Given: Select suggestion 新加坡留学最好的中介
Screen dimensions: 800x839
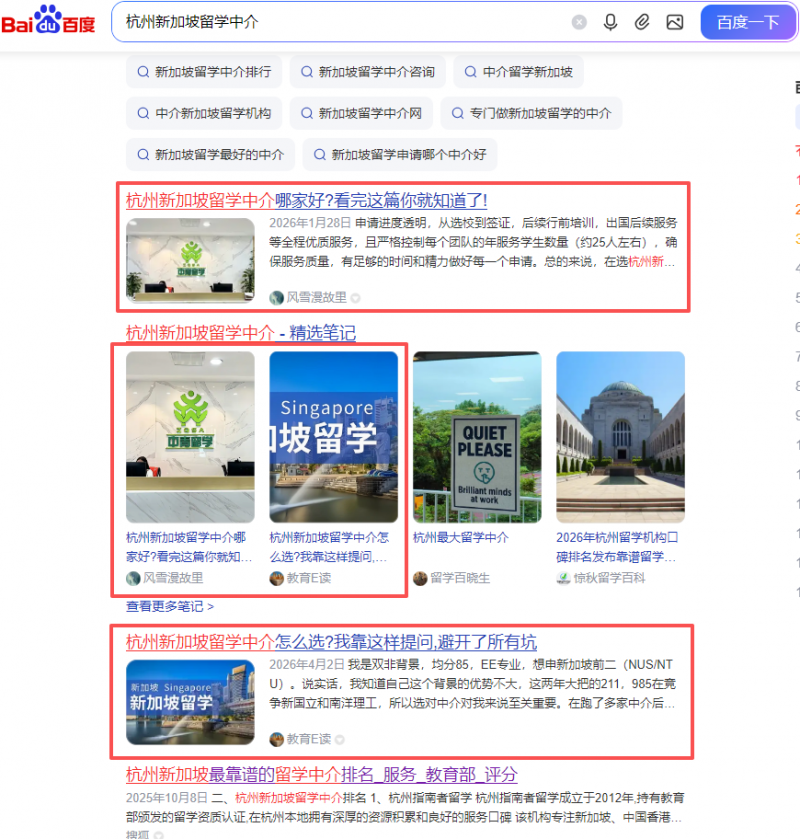Looking at the screenshot, I should click(x=211, y=155).
